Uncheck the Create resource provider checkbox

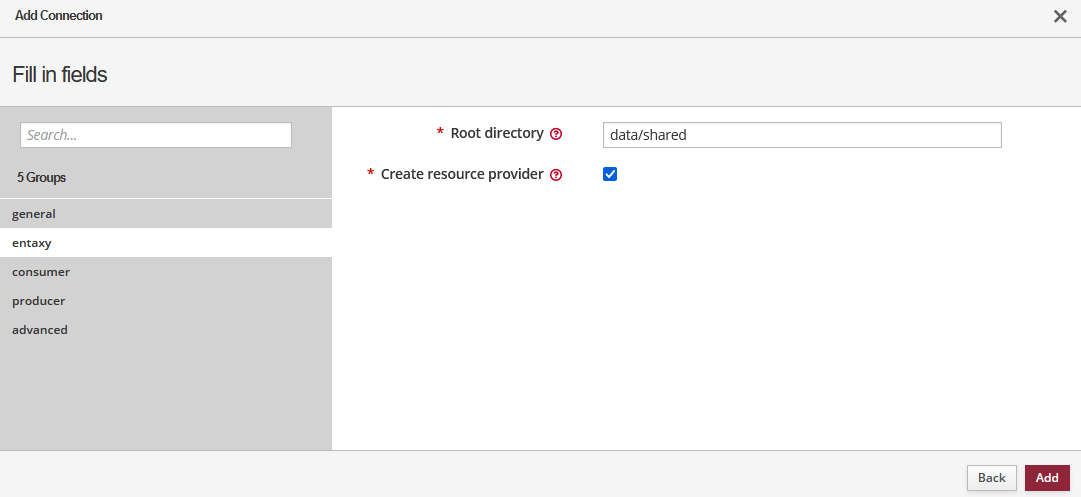point(610,174)
